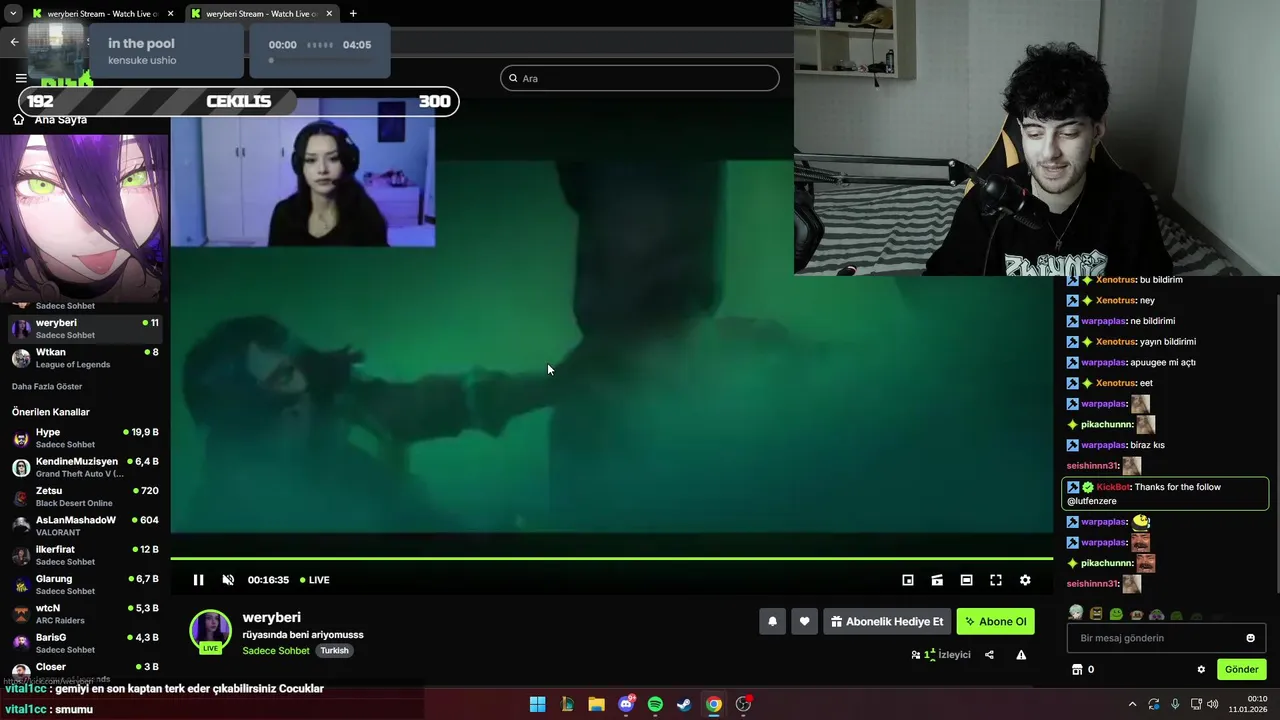Viewport: 1280px width, 720px height.
Task: Open Discord from taskbar
Action: pos(626,704)
